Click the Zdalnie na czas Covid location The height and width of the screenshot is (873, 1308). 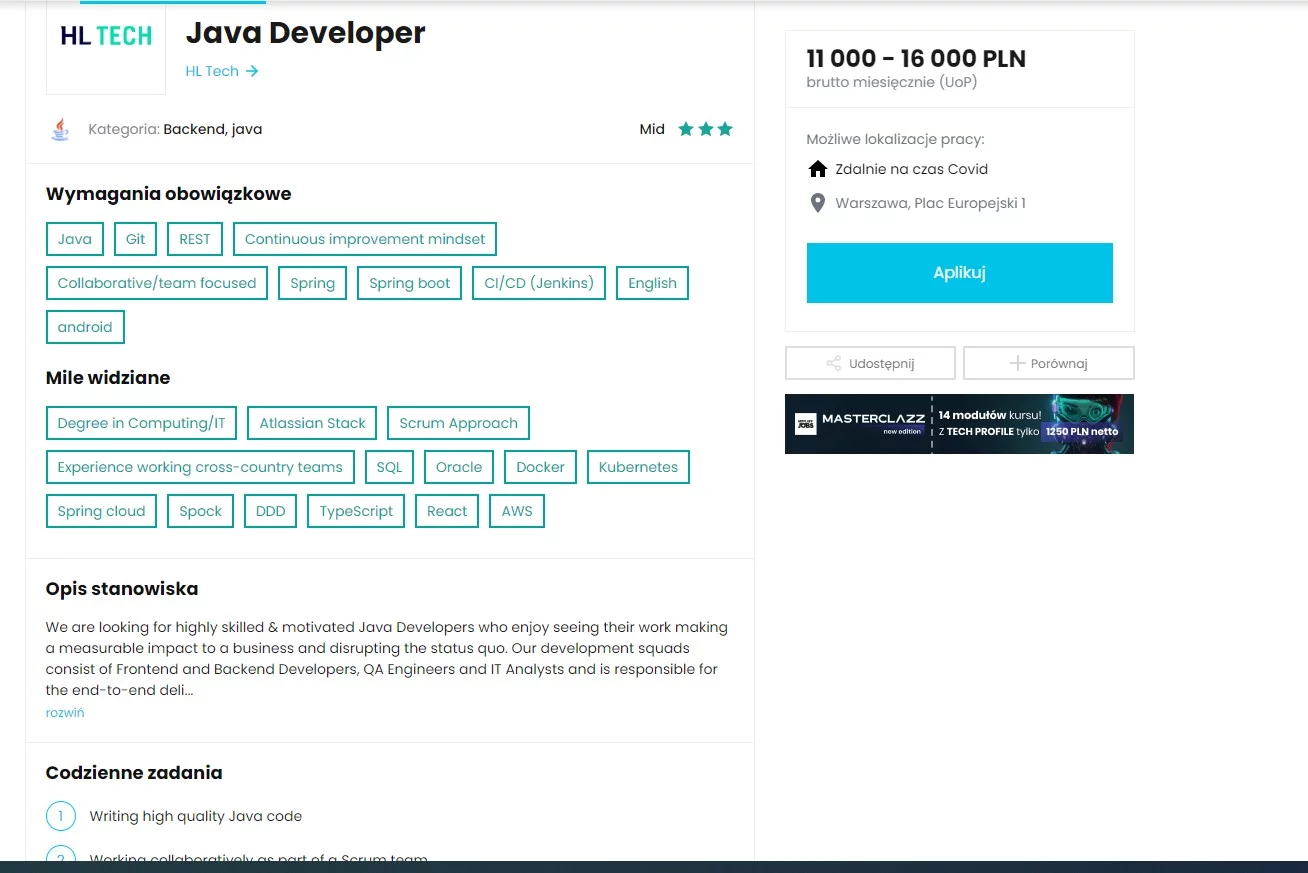(x=912, y=169)
